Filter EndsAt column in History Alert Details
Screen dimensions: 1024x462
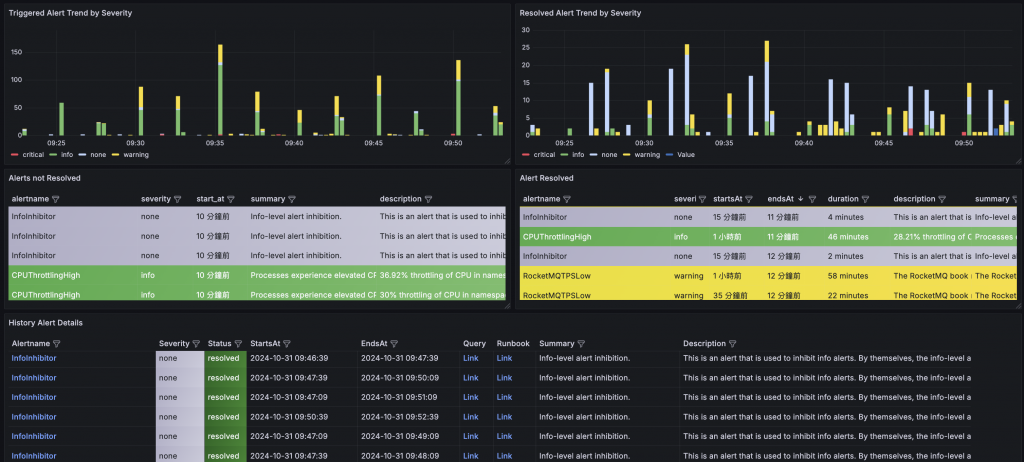click(x=394, y=344)
